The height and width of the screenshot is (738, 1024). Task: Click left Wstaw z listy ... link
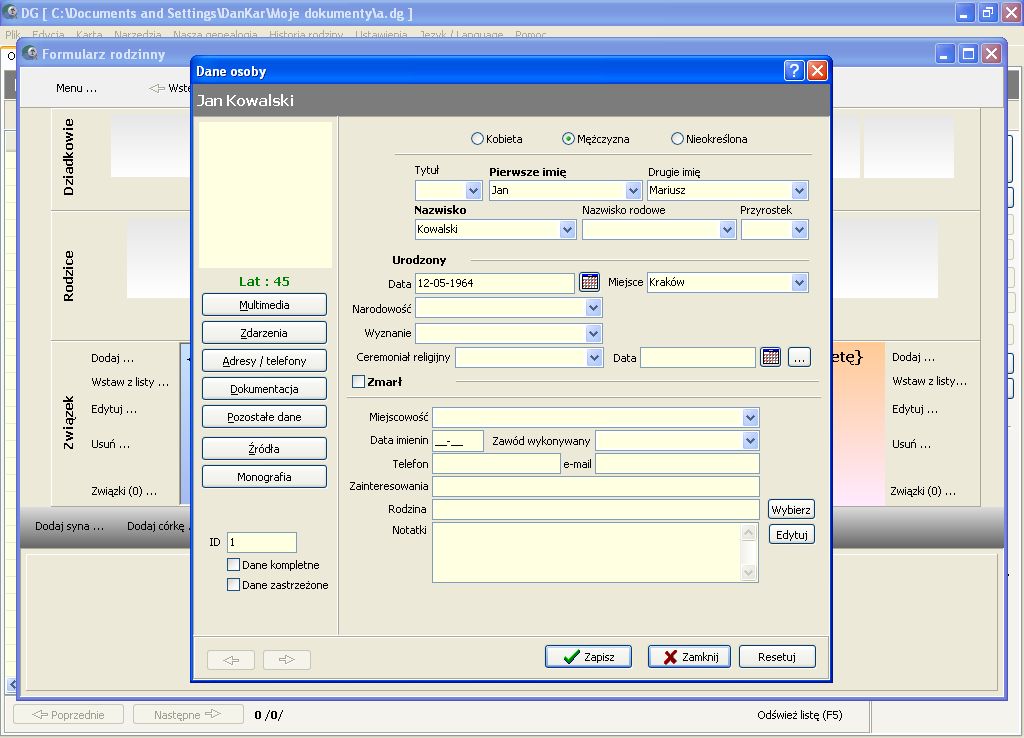click(x=130, y=382)
